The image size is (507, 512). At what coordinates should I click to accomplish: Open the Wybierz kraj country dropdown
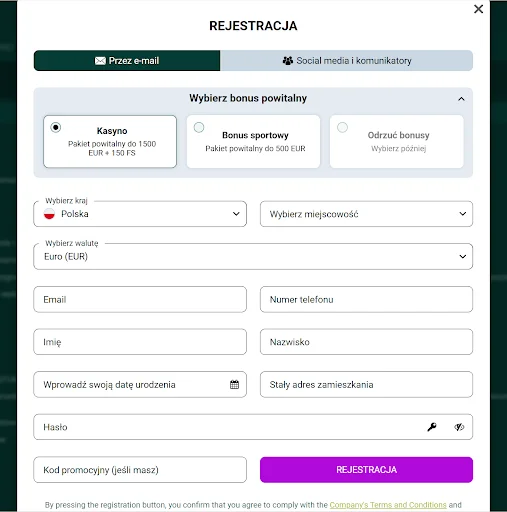(x=140, y=214)
